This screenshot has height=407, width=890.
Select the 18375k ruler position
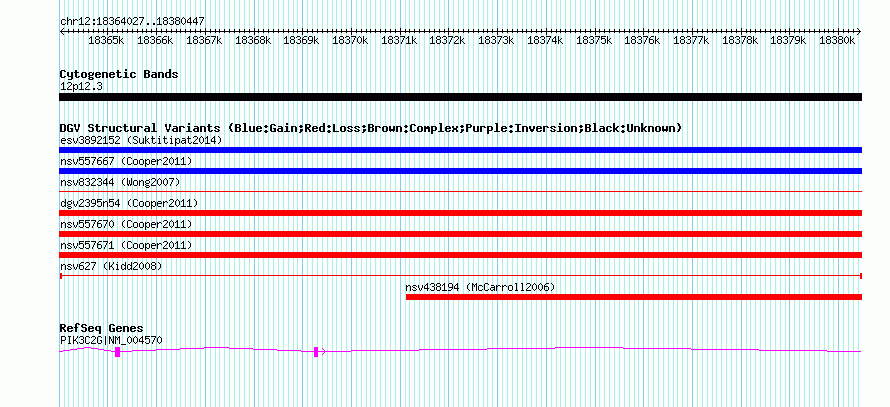click(594, 41)
